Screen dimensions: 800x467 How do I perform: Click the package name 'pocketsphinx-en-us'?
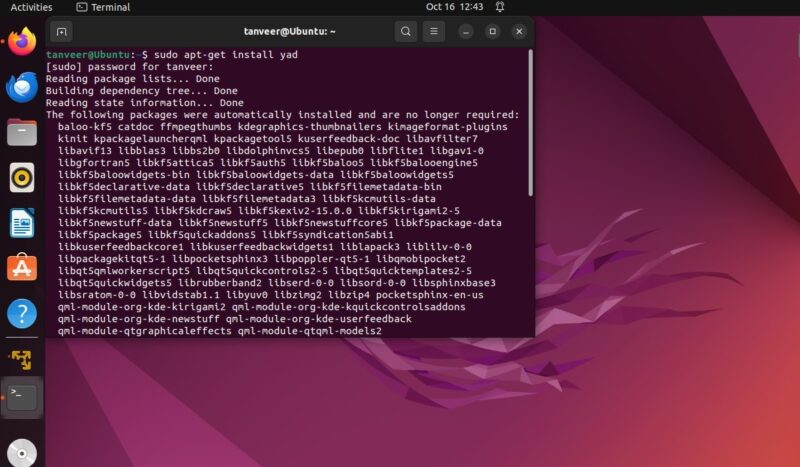click(430, 295)
